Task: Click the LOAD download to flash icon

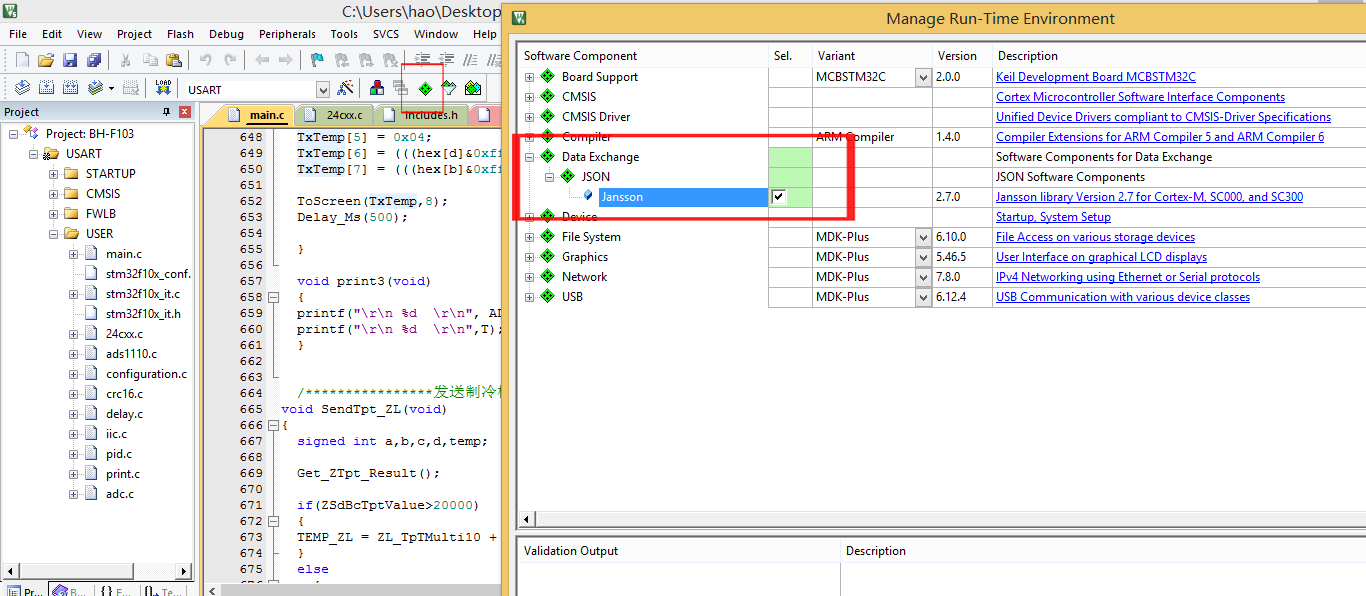Action: [163, 88]
